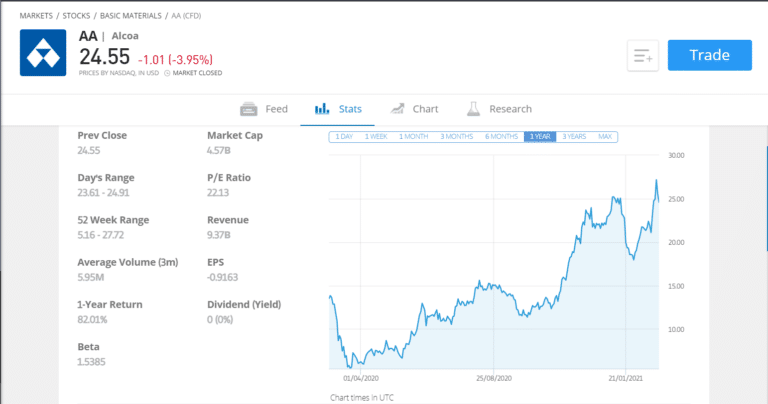Screen dimensions: 768x404
Task: Click the Day's Range value 23.61 - 24.91
Action: click(x=103, y=192)
